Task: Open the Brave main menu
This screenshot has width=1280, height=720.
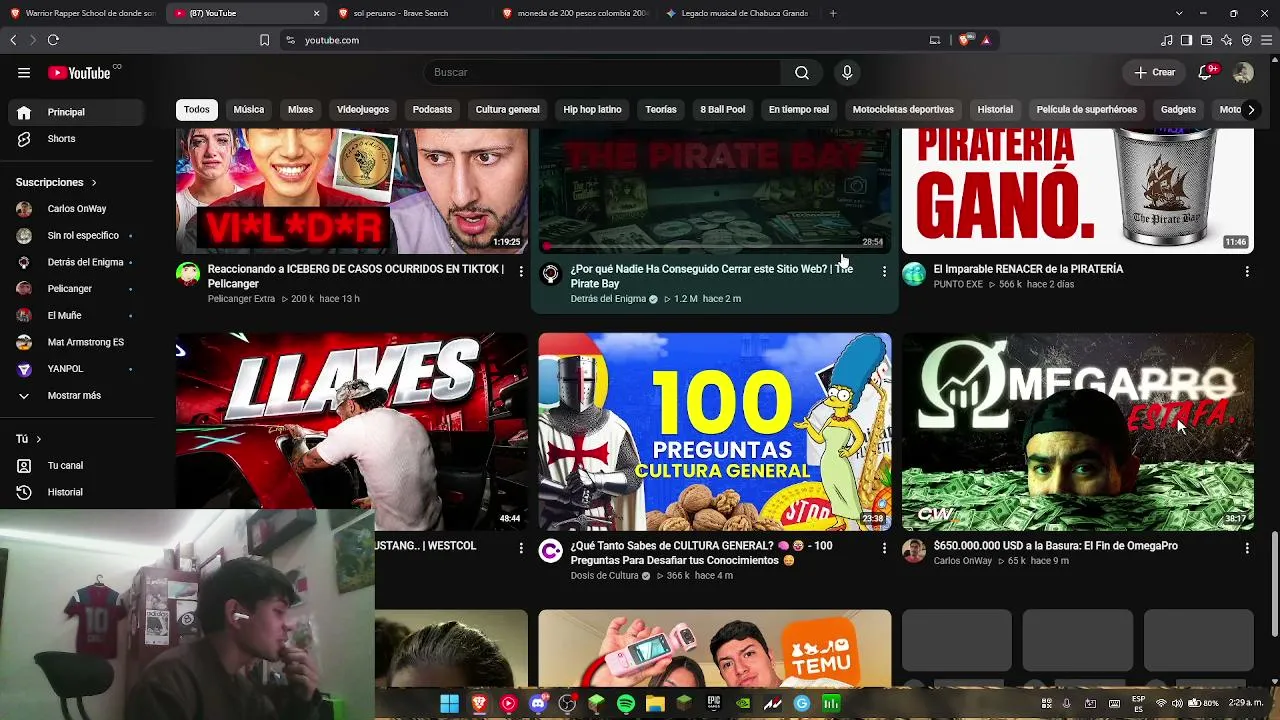Action: click(1266, 40)
